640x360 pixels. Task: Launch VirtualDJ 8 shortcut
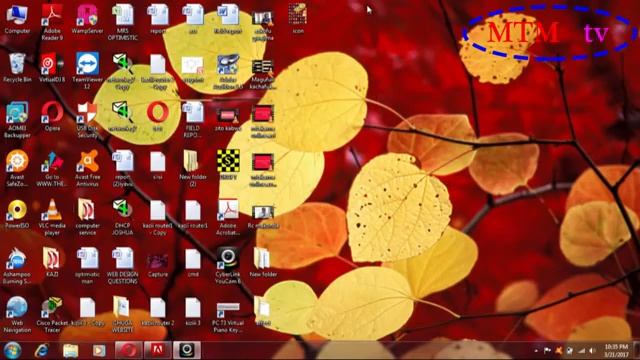coord(52,68)
